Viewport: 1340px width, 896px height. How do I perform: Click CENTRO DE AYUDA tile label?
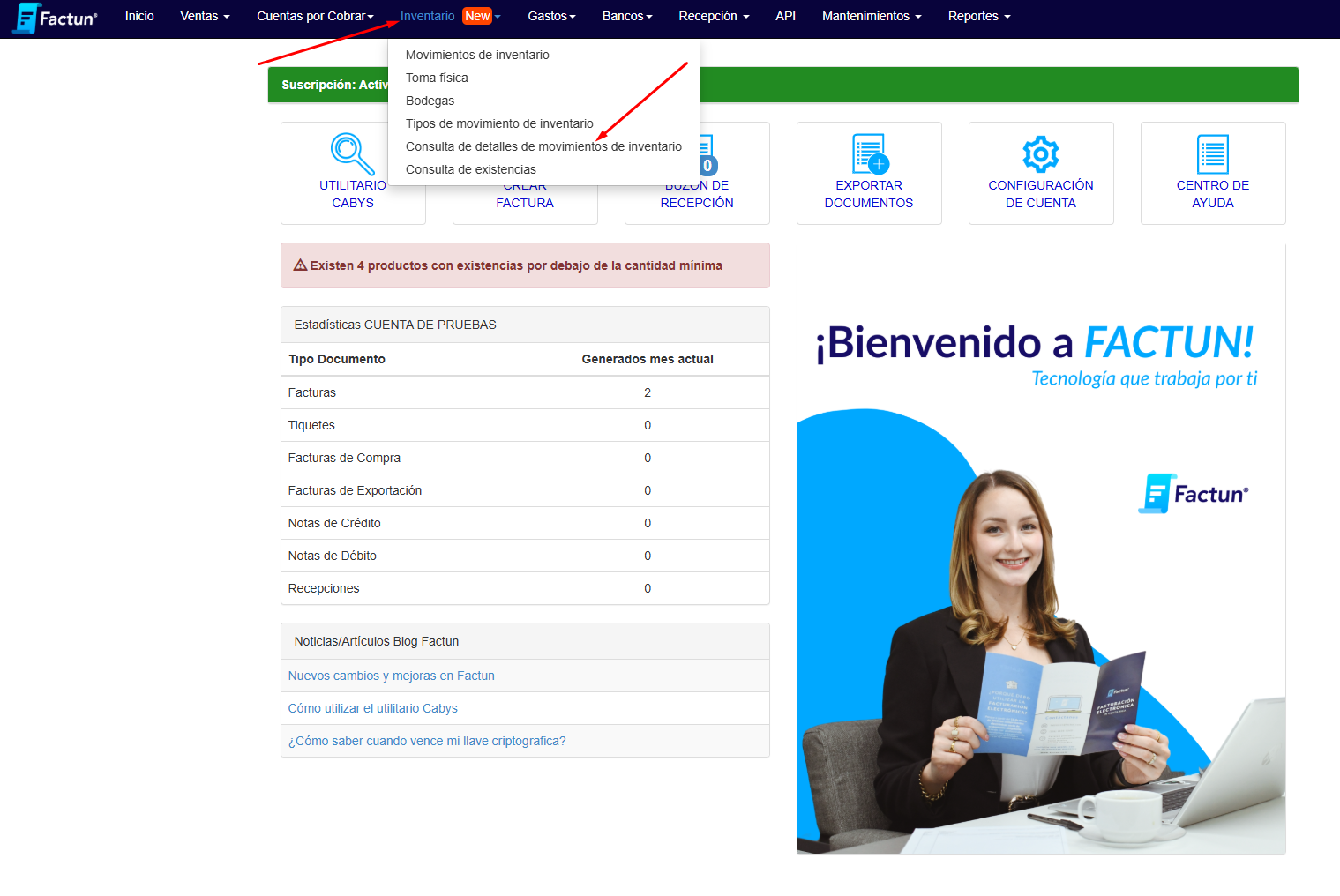click(1213, 194)
